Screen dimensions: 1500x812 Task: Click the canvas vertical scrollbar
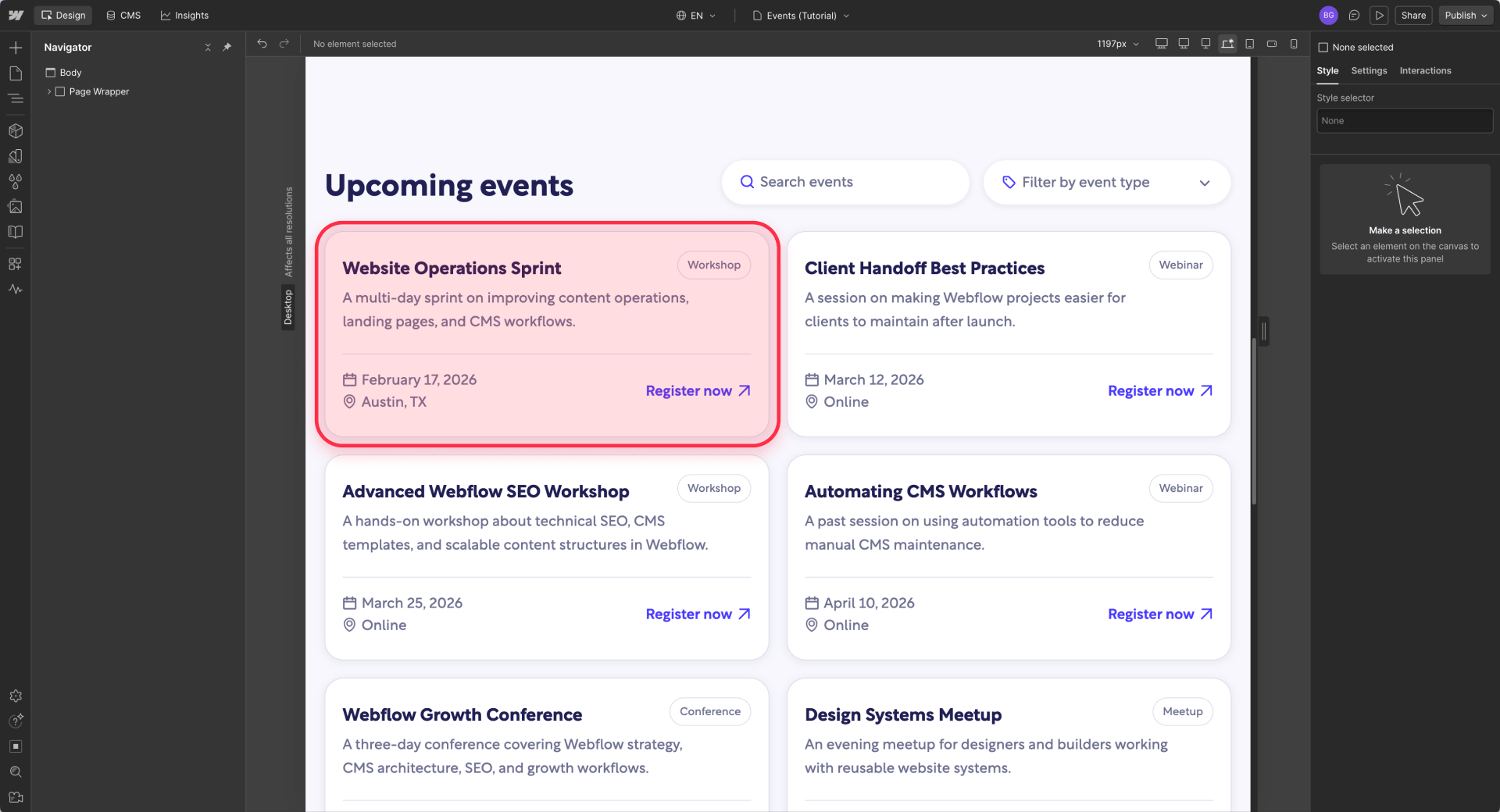1254,422
